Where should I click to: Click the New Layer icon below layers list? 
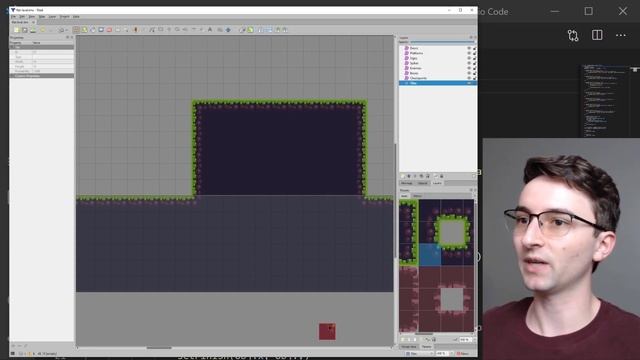click(402, 176)
